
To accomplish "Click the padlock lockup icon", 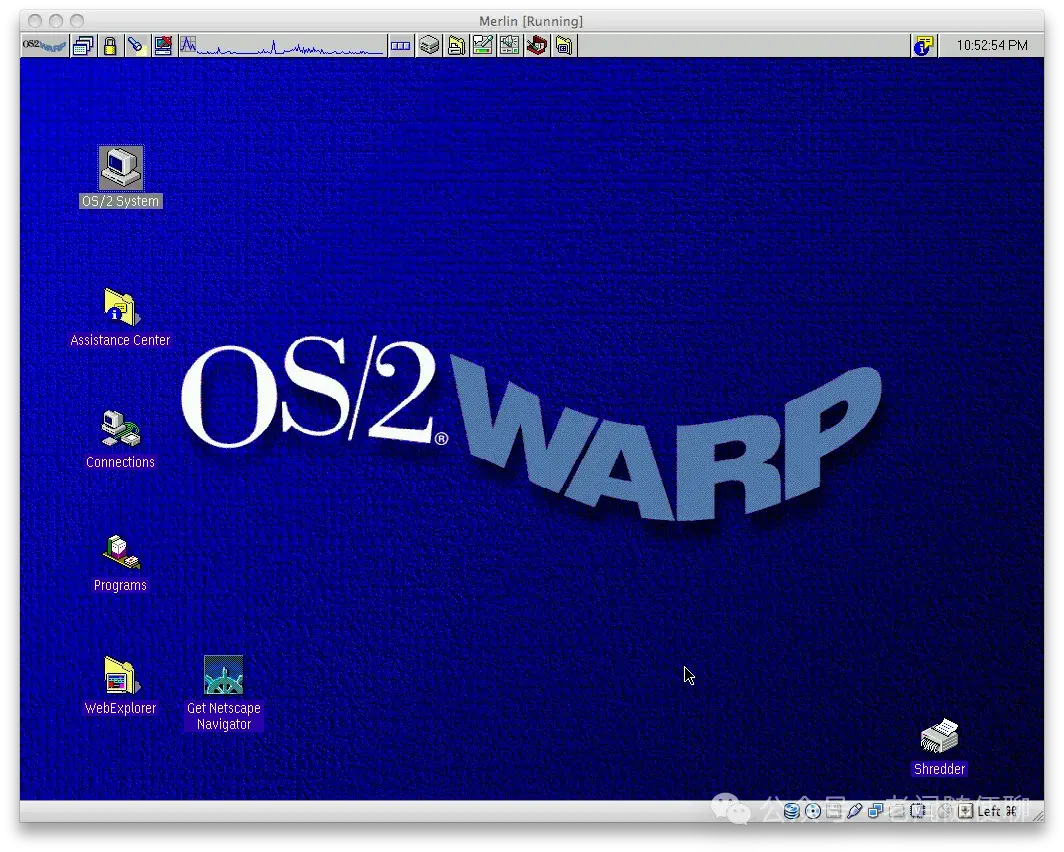I will click(110, 45).
